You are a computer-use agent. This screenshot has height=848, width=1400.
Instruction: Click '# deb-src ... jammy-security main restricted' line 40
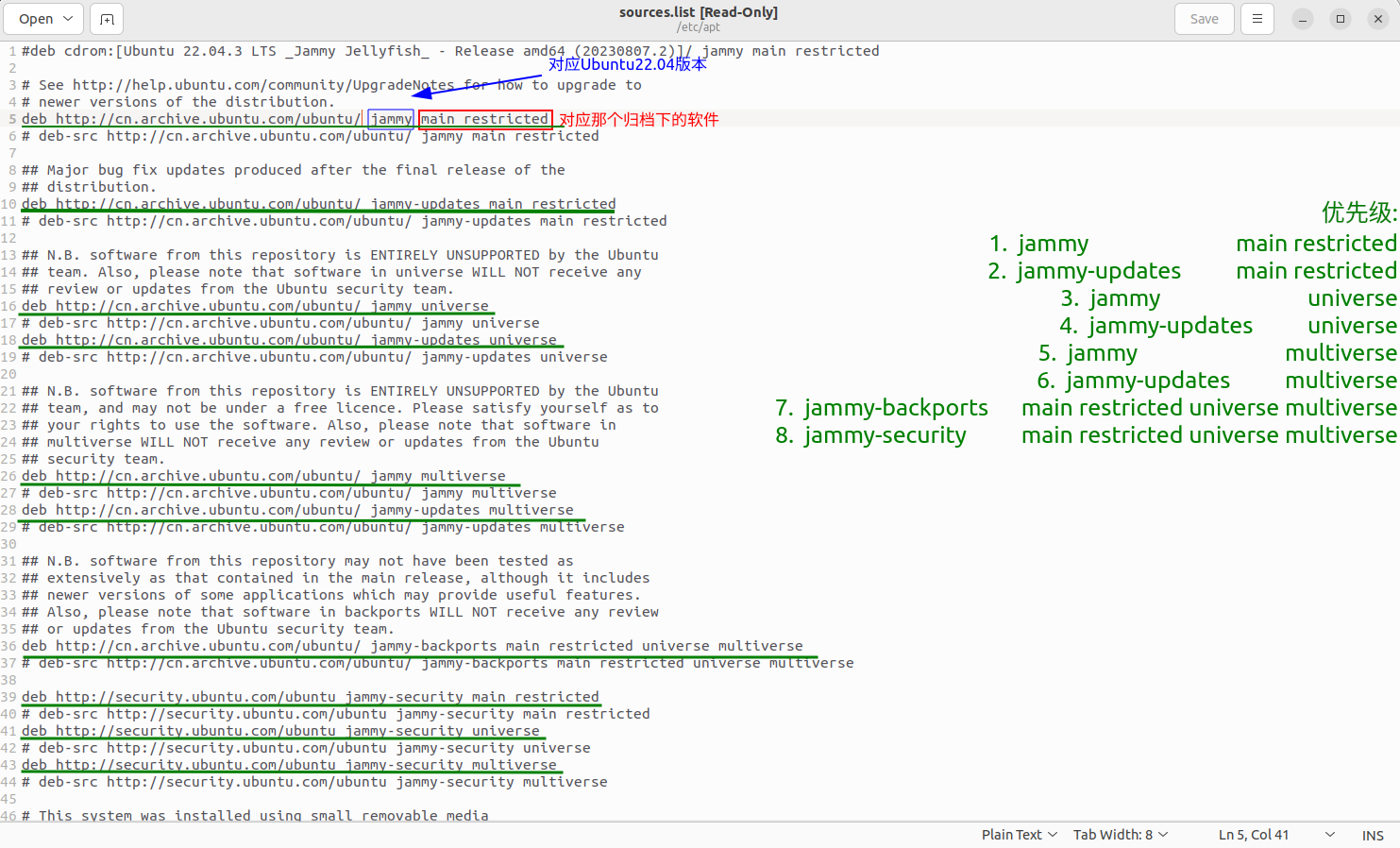coord(336,714)
